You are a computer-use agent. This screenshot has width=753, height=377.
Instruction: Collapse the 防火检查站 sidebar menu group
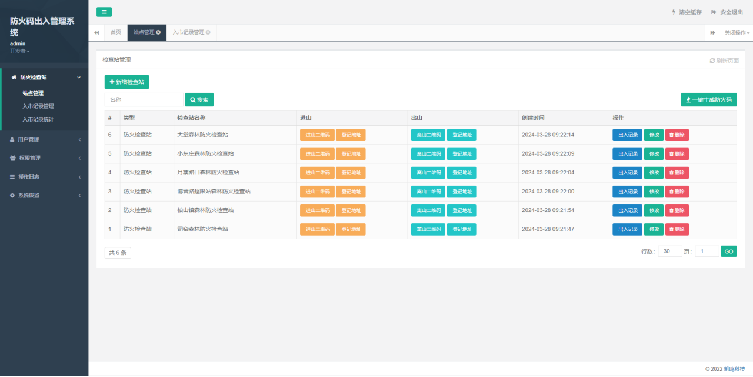45,77
